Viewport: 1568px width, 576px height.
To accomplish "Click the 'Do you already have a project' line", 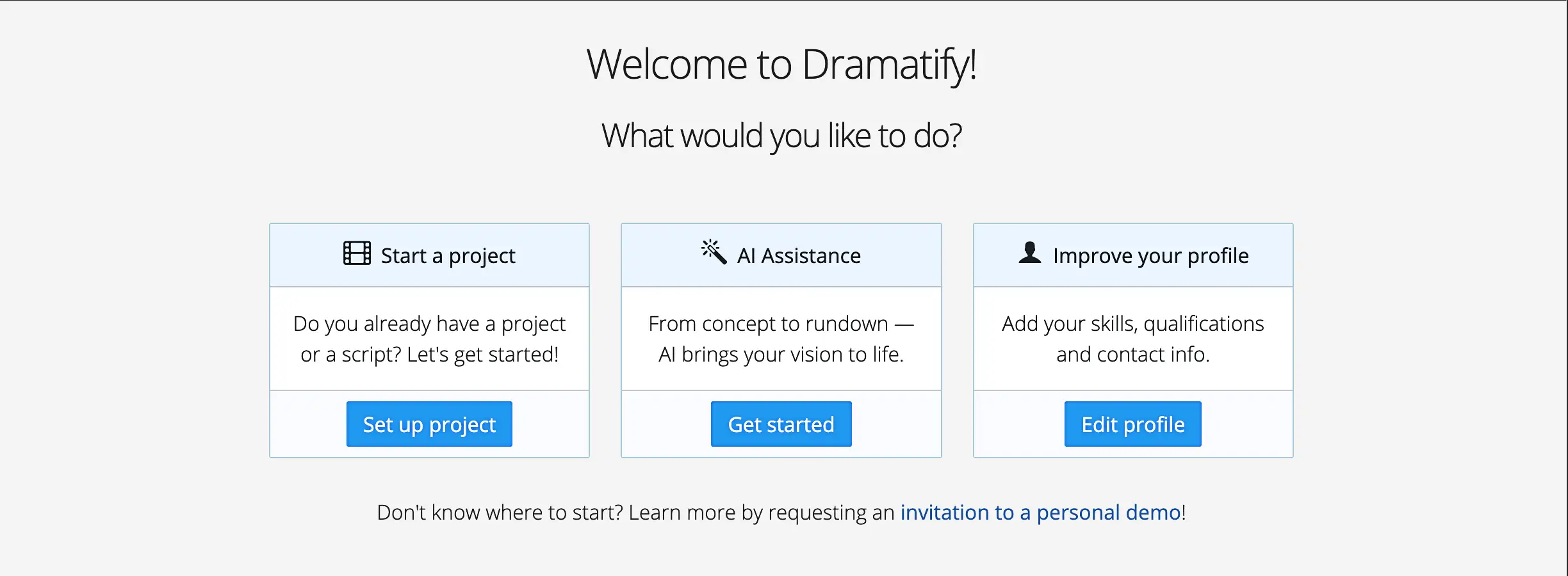I will pyautogui.click(x=429, y=324).
